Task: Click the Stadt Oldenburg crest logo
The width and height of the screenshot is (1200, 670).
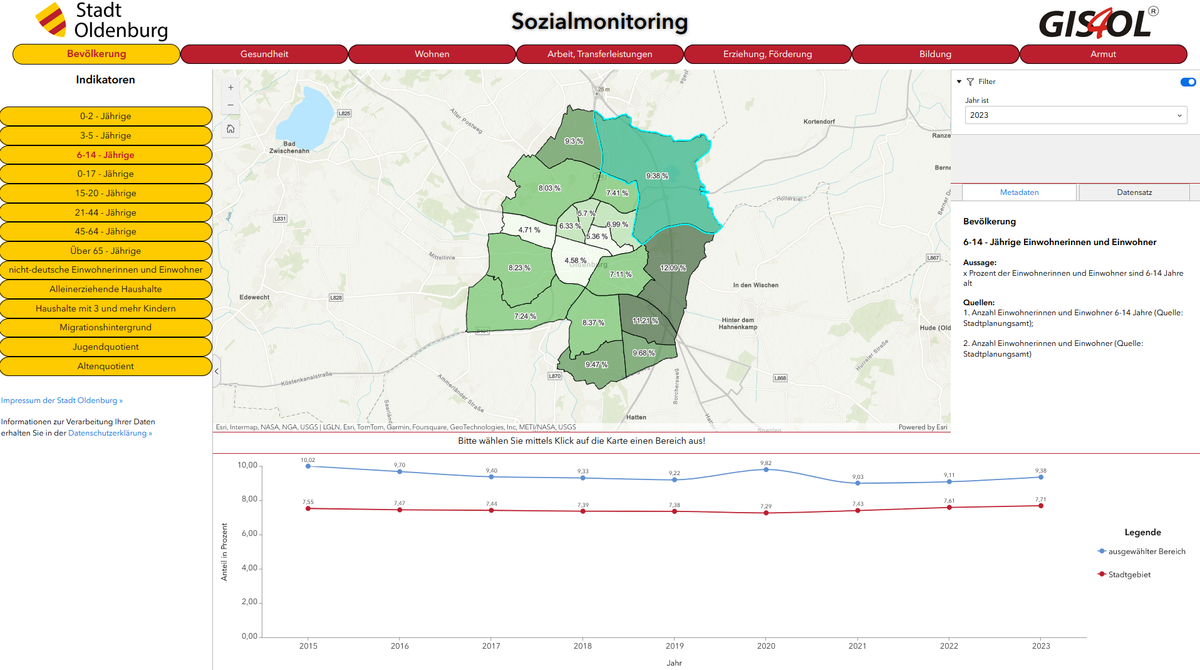Action: pos(51,19)
